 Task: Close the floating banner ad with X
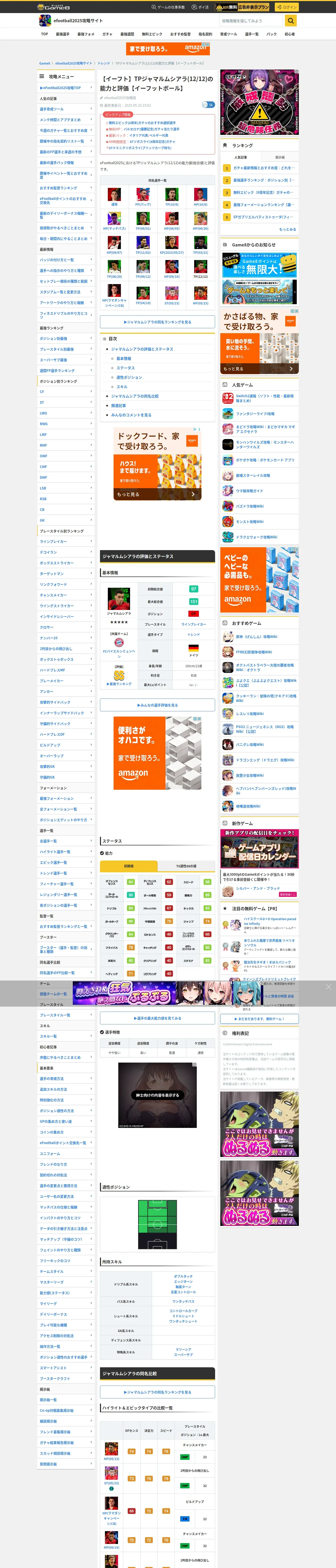(328, 987)
